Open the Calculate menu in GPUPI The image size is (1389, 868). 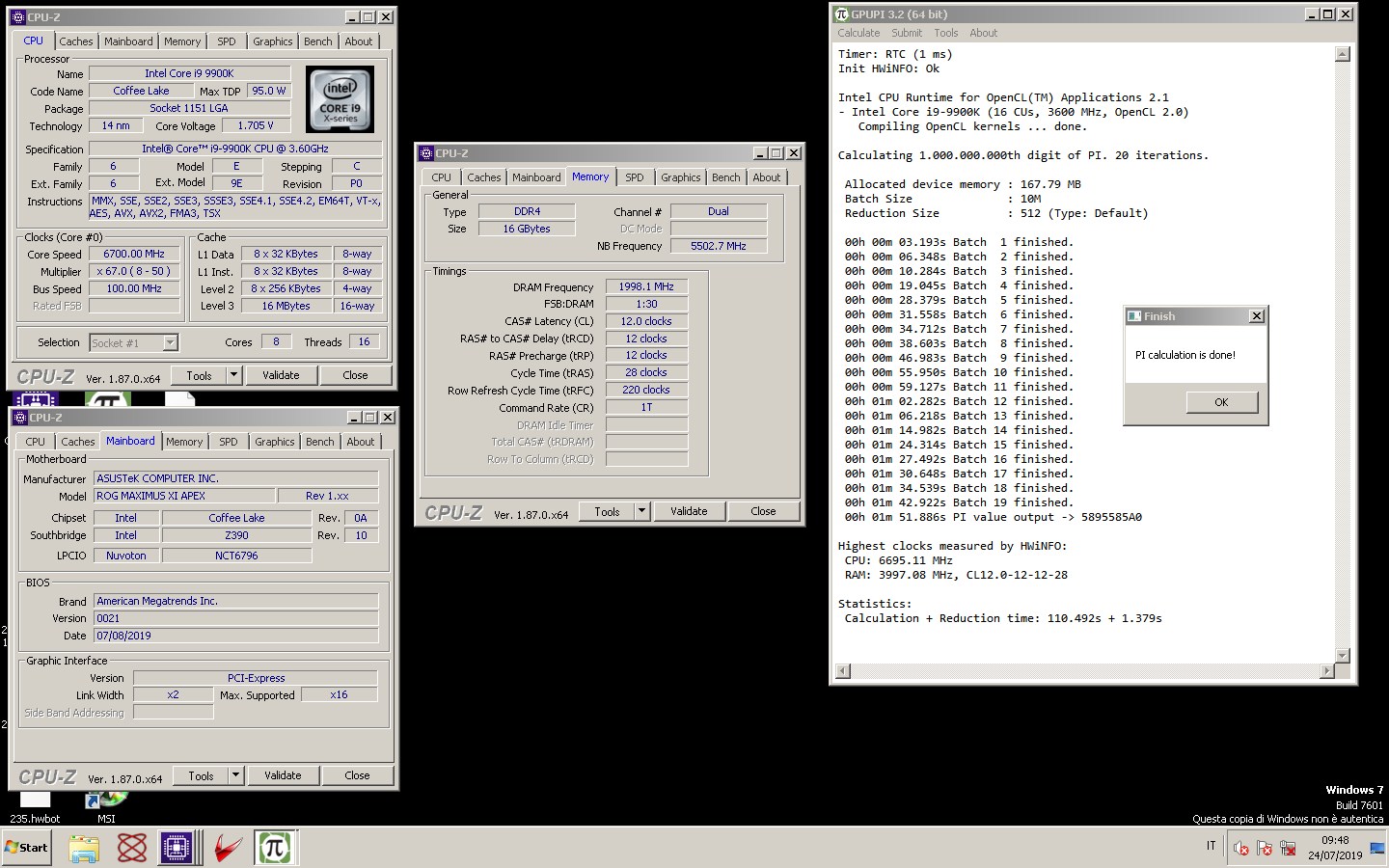click(x=858, y=33)
